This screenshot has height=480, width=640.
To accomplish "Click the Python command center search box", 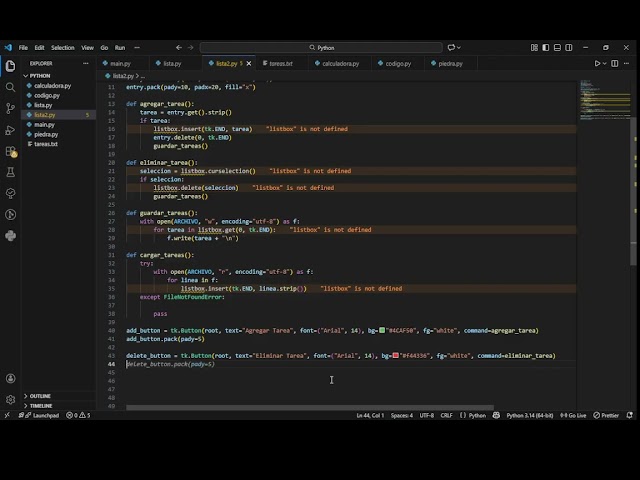I will 321,47.
